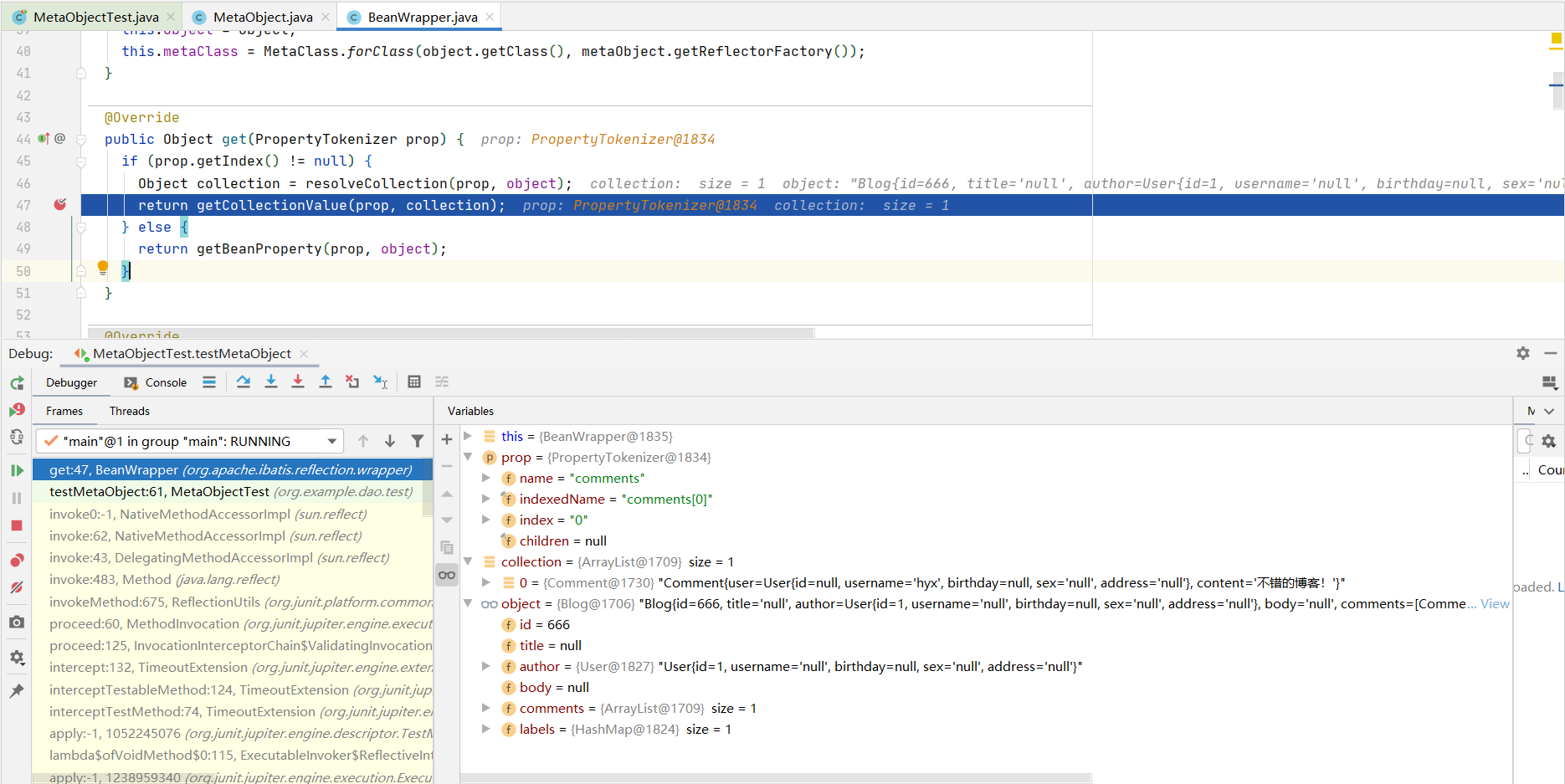
Task: Select the Debugger tab
Action: tap(72, 382)
